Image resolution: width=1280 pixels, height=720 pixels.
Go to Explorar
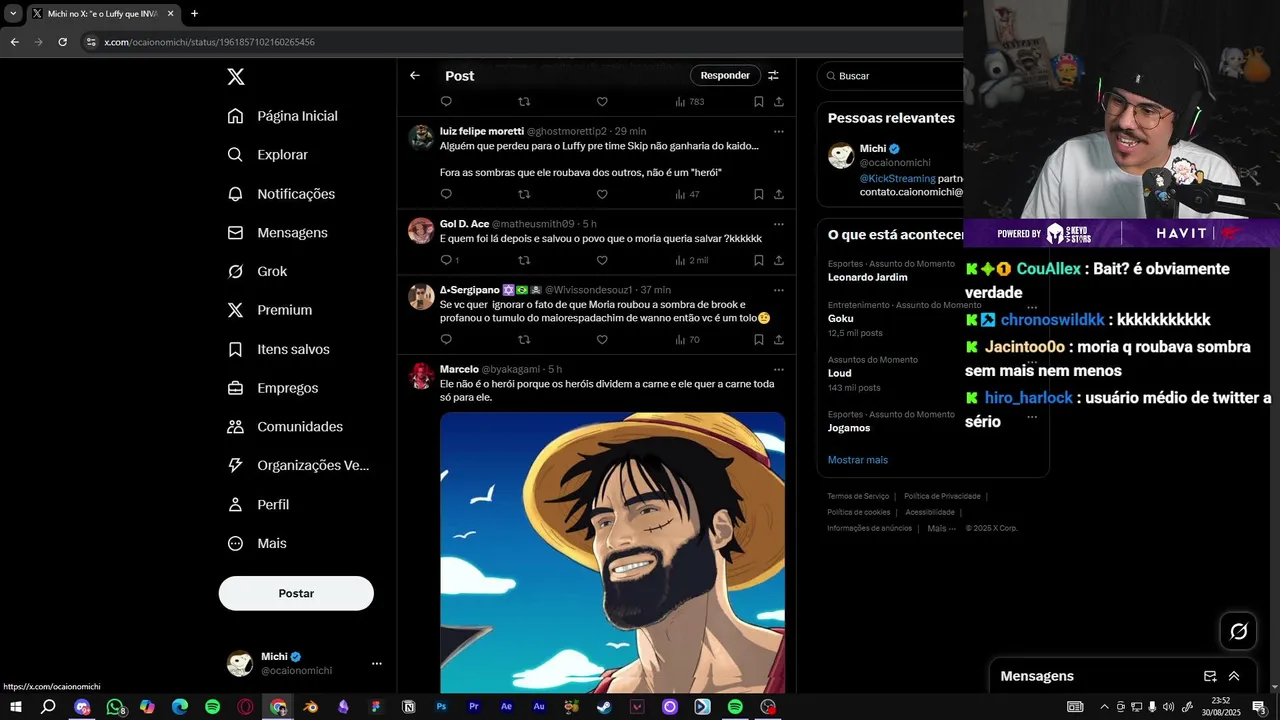pyautogui.click(x=268, y=155)
